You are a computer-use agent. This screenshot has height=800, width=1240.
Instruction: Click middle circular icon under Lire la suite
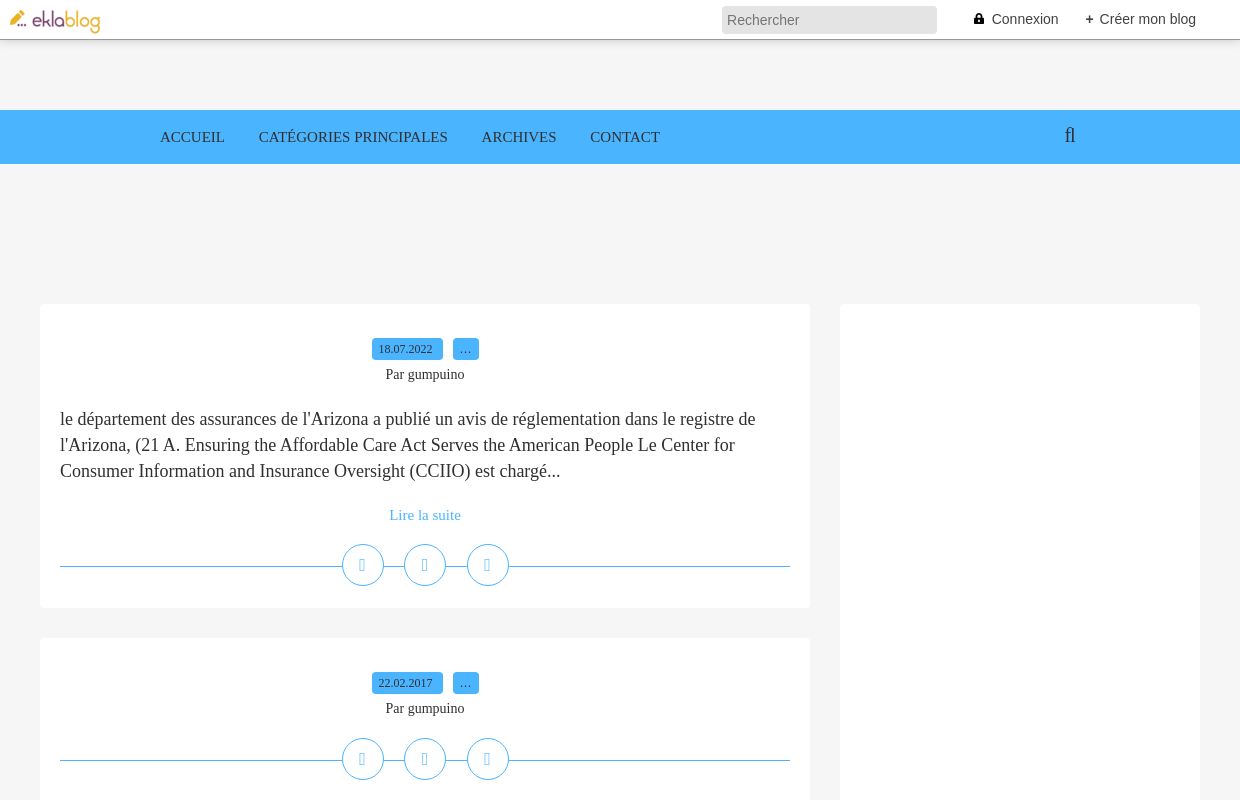point(425,565)
